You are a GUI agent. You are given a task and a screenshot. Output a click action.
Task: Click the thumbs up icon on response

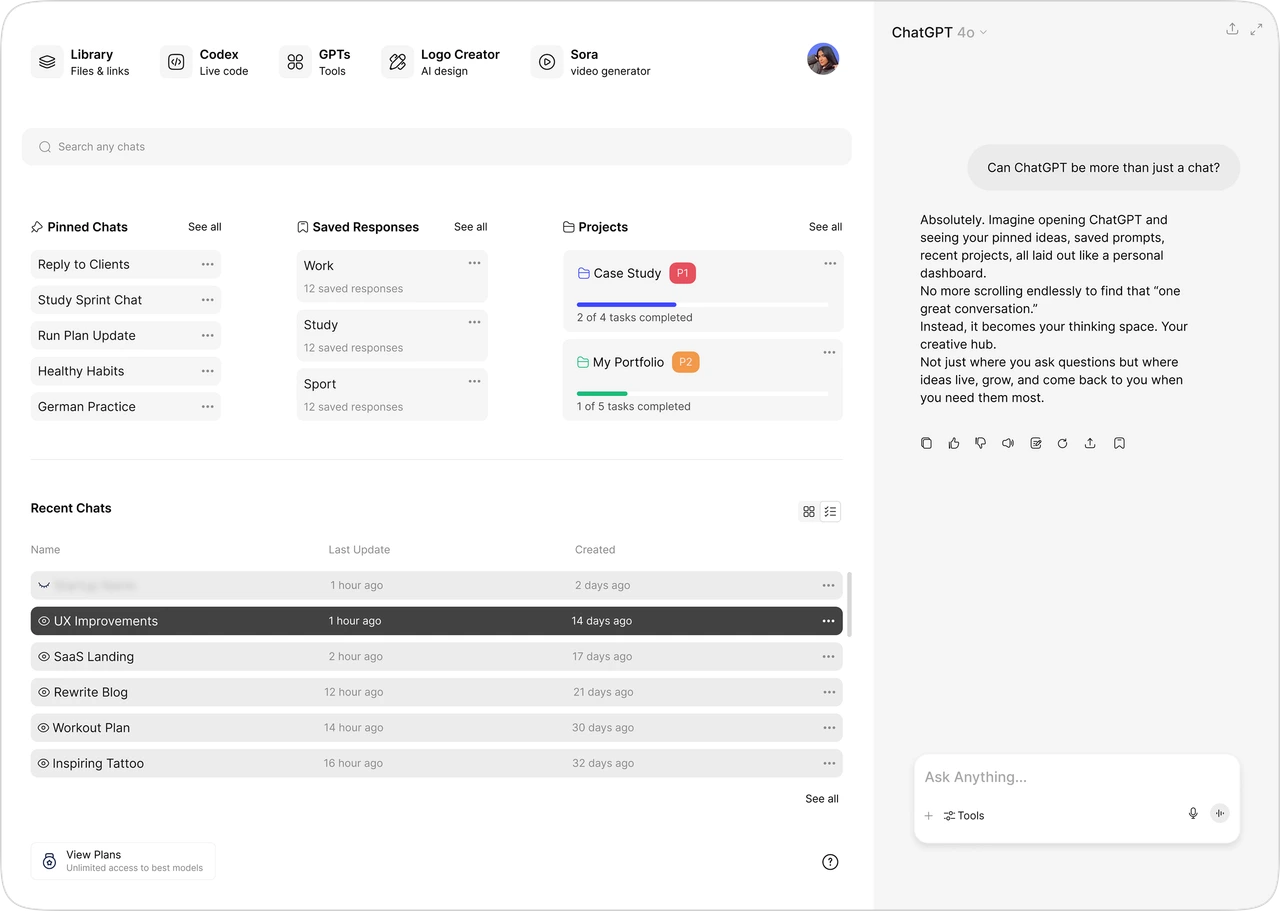click(x=954, y=443)
